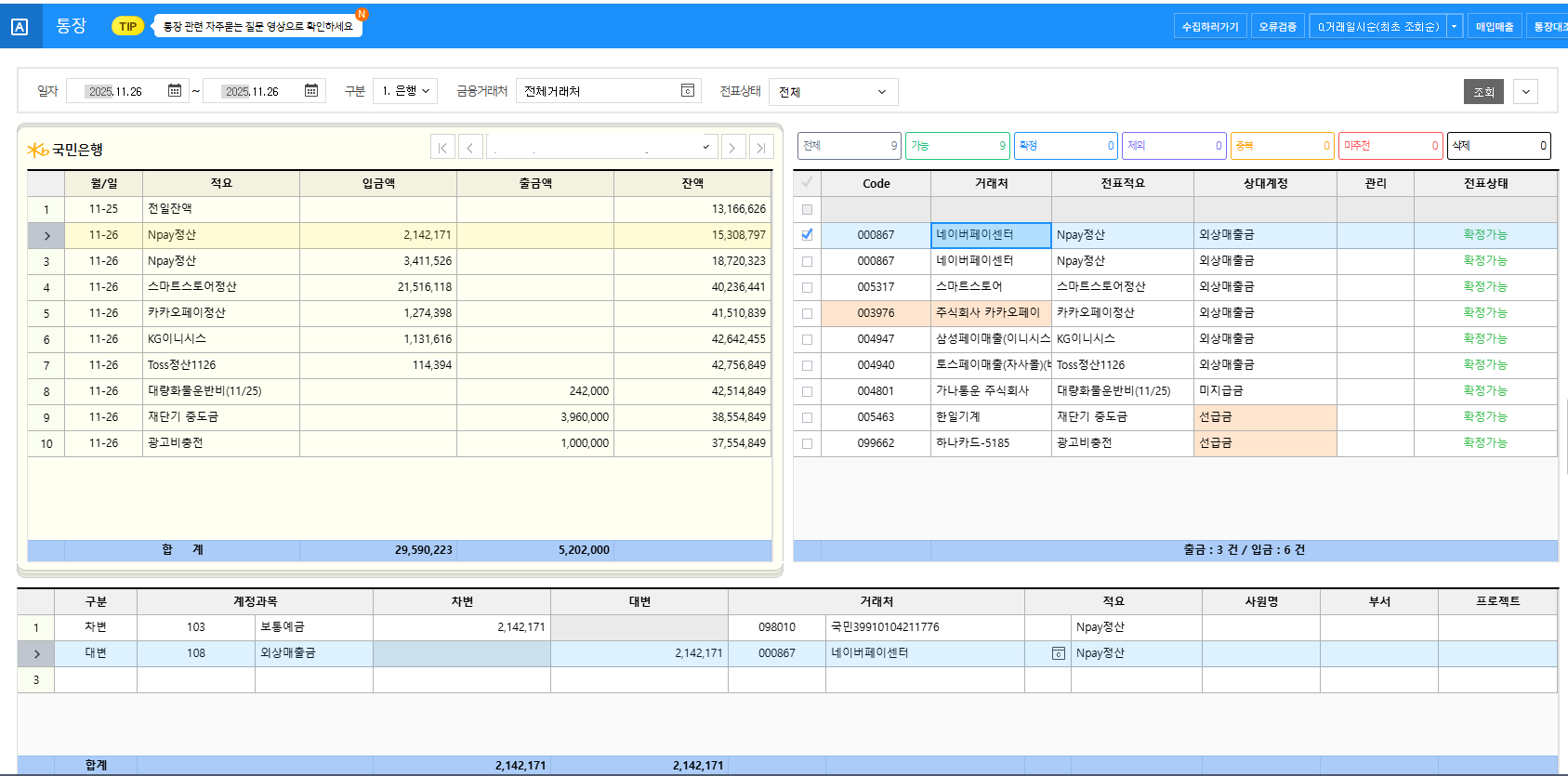This screenshot has height=776, width=1568.
Task: Check the 099662 하나카드-5185 row
Action: click(x=807, y=443)
